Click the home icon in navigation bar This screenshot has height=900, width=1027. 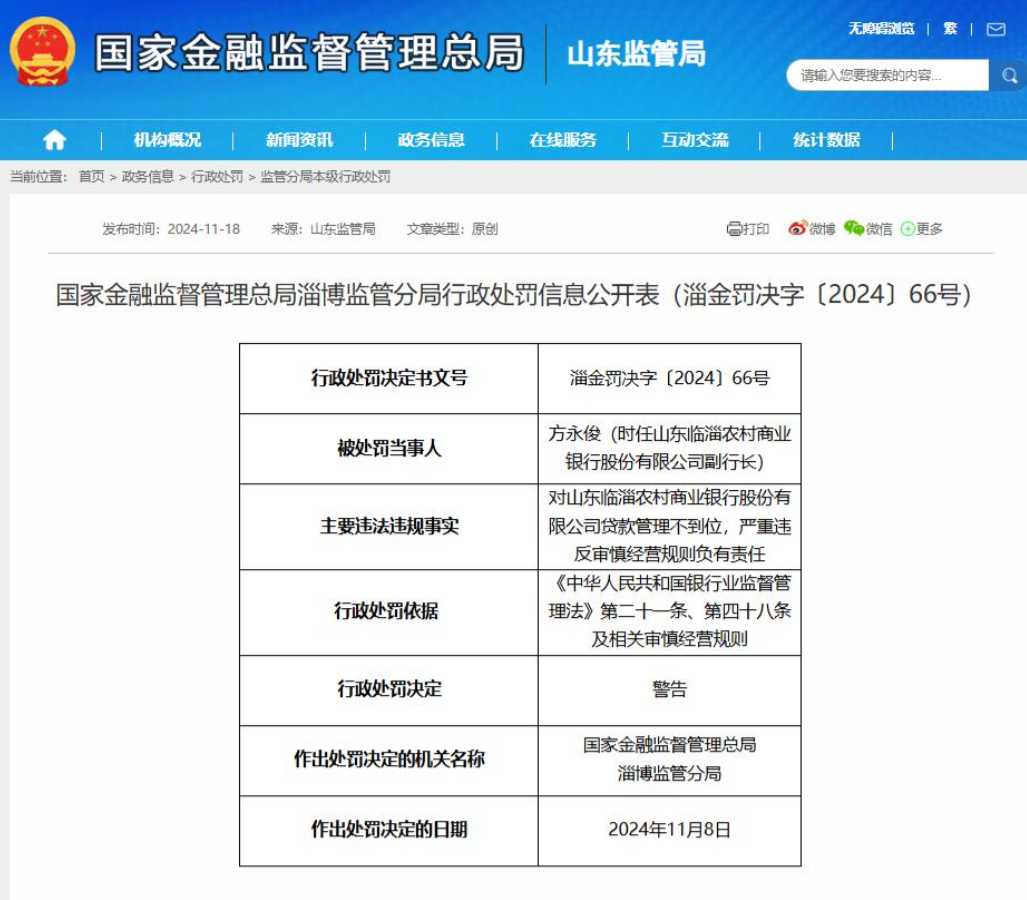54,140
